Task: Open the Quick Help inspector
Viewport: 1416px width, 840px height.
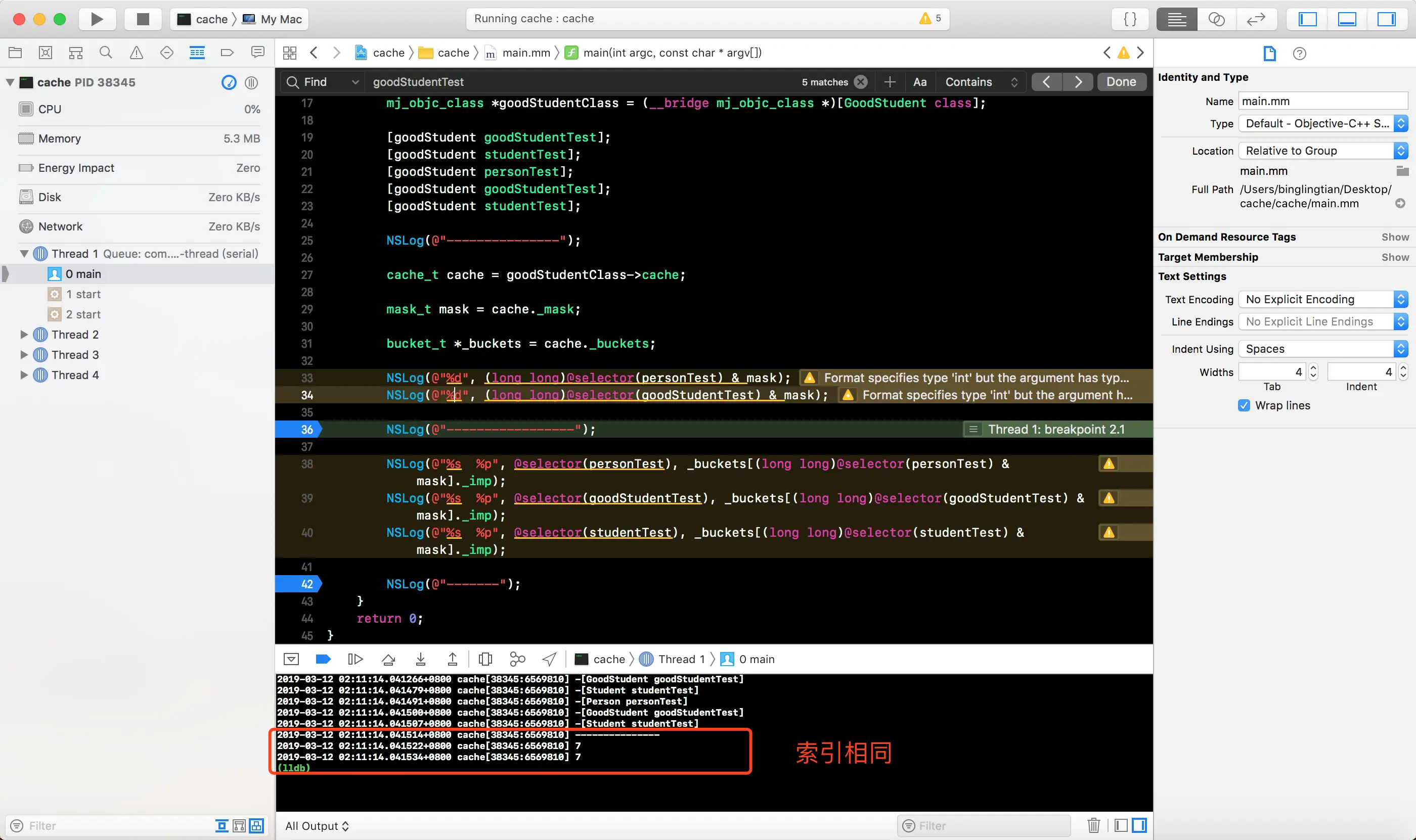Action: [1299, 53]
